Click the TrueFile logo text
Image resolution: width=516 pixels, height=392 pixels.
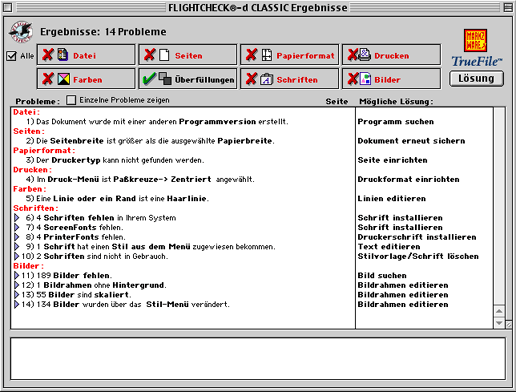coord(477,61)
